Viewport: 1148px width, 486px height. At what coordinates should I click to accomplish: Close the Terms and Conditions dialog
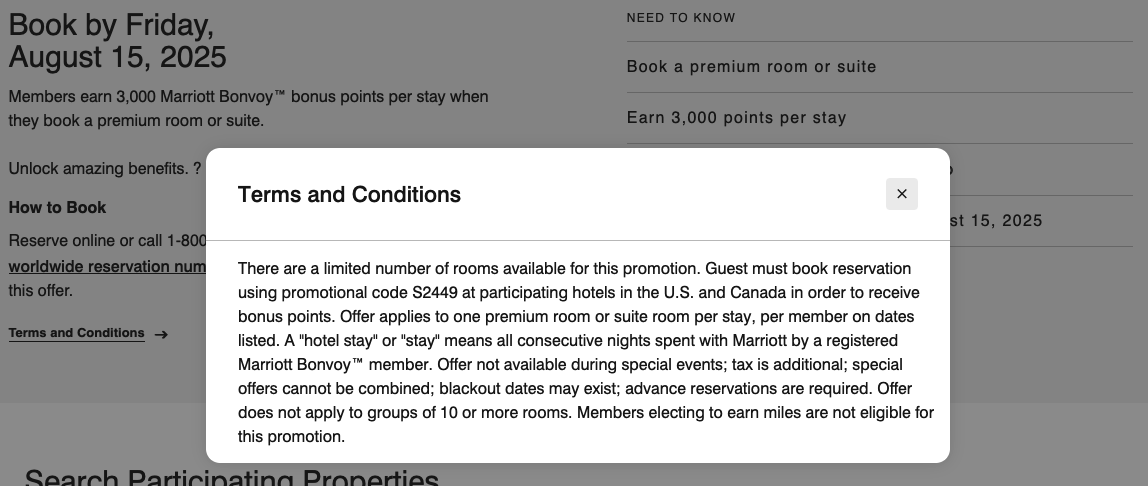coord(901,194)
